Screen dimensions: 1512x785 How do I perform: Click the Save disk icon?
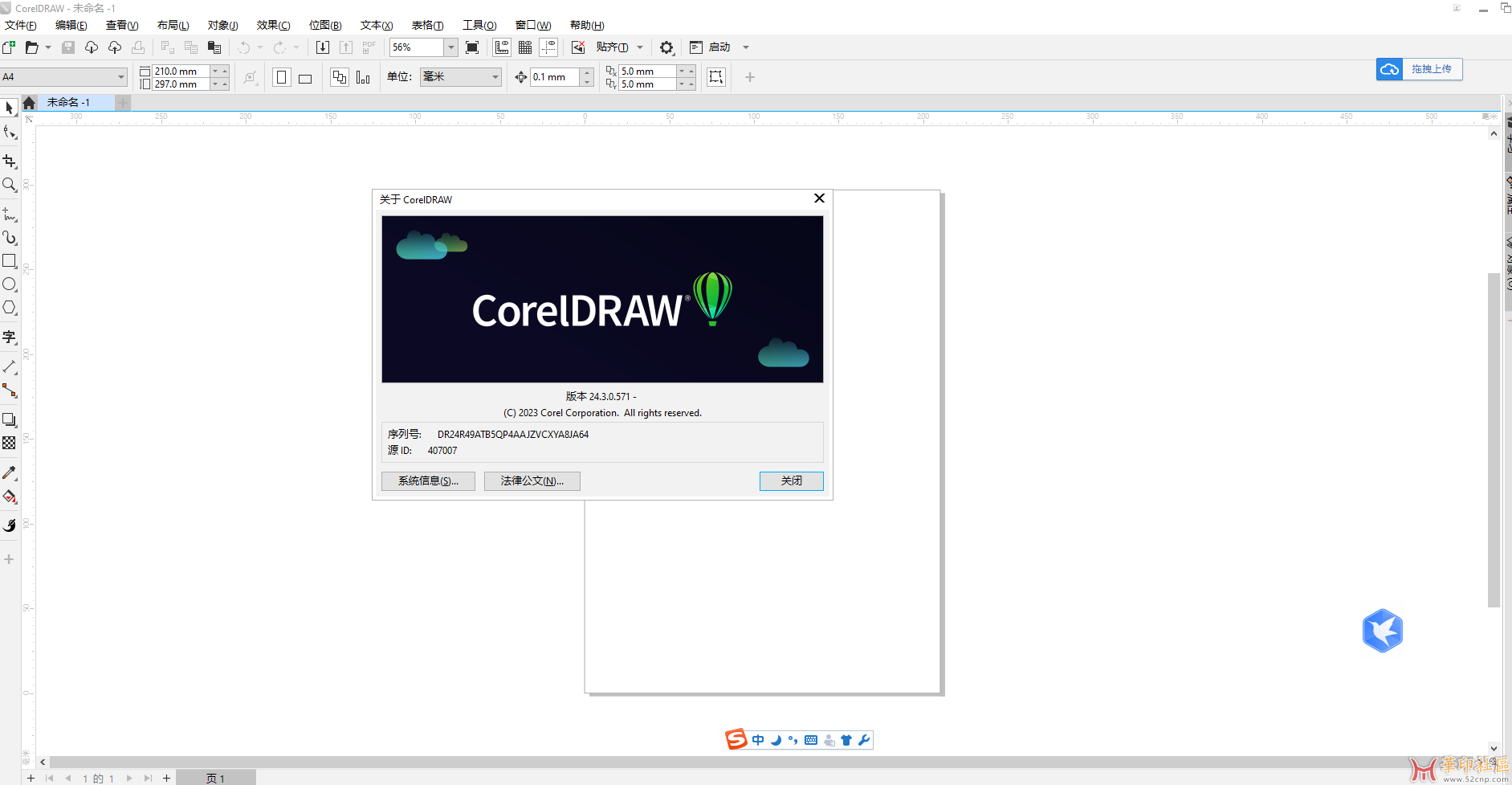(x=68, y=47)
